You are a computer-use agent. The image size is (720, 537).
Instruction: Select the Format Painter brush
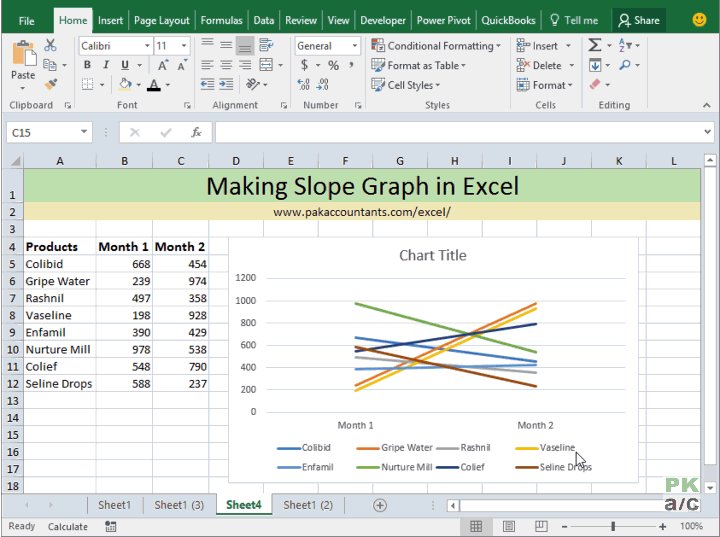pyautogui.click(x=51, y=85)
